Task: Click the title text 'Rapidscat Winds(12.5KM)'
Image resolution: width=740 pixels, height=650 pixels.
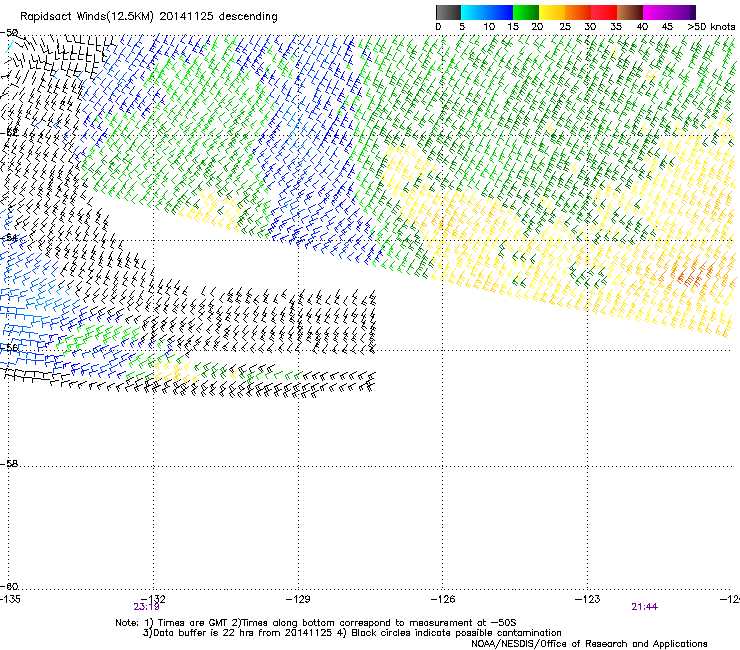Action: (87, 17)
